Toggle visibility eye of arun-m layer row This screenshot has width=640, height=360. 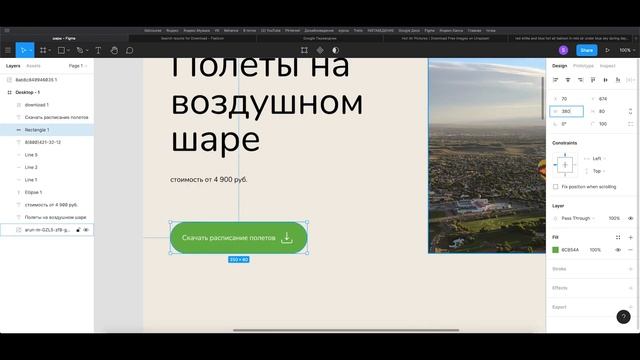click(x=86, y=230)
